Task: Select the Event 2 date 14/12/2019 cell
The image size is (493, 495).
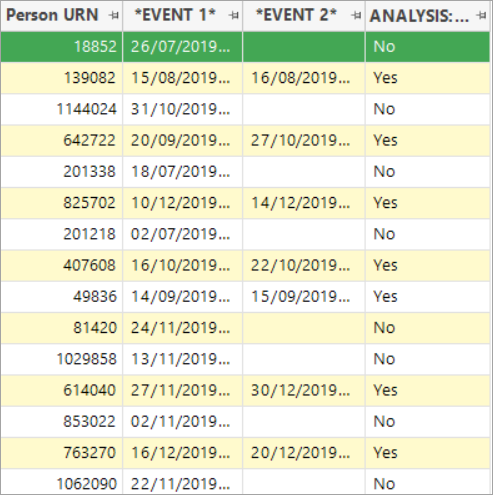Action: click(304, 203)
